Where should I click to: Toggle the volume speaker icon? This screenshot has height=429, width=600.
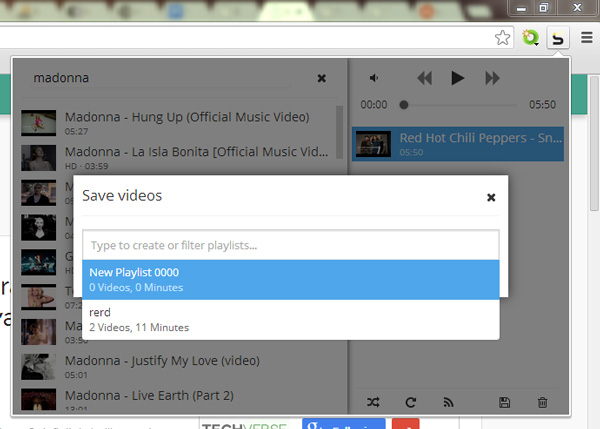(x=374, y=78)
